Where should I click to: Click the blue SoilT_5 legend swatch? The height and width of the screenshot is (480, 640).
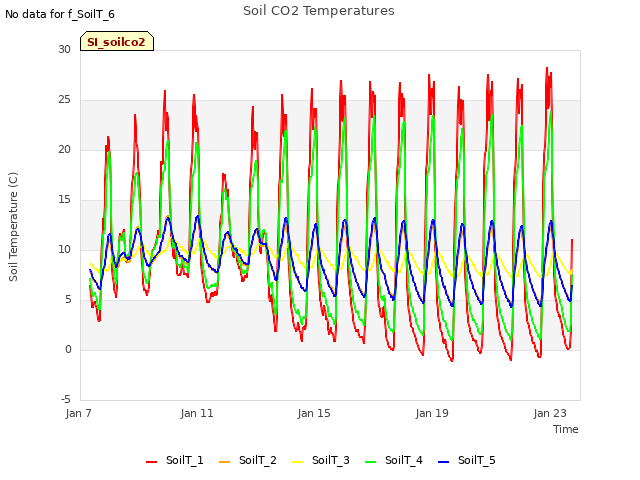coord(443,462)
